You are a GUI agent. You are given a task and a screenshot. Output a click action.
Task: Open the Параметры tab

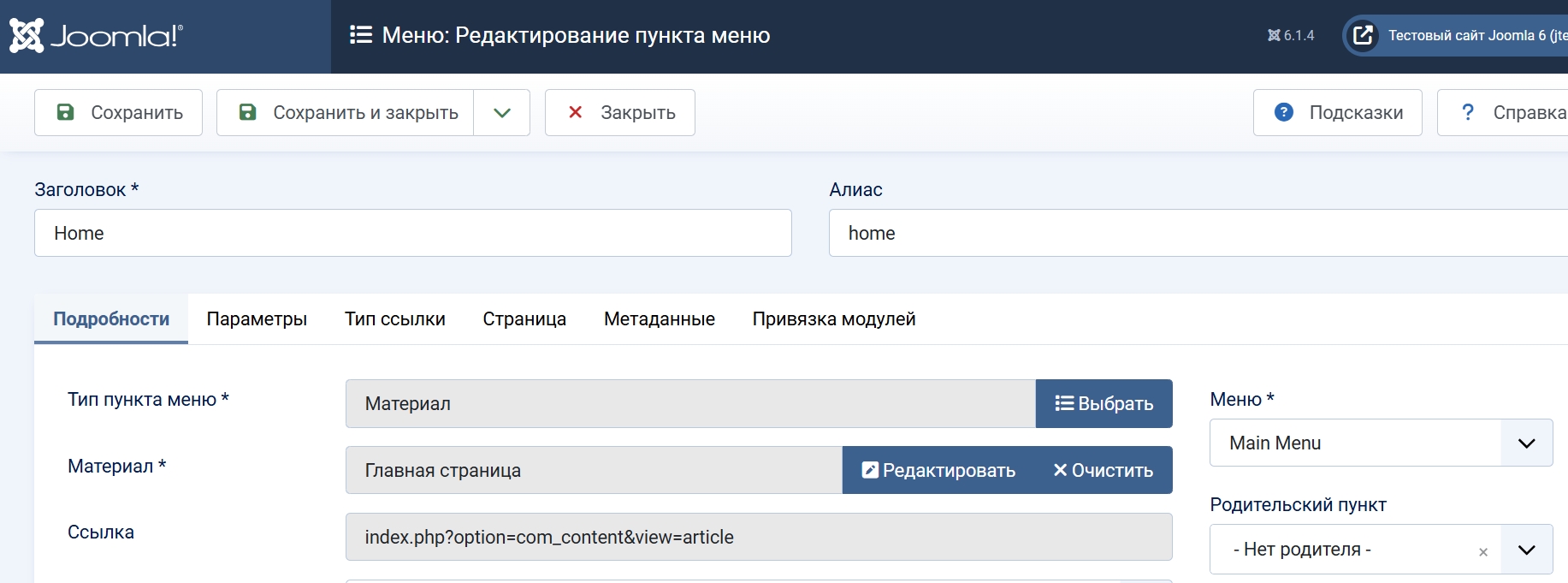pyautogui.click(x=257, y=319)
